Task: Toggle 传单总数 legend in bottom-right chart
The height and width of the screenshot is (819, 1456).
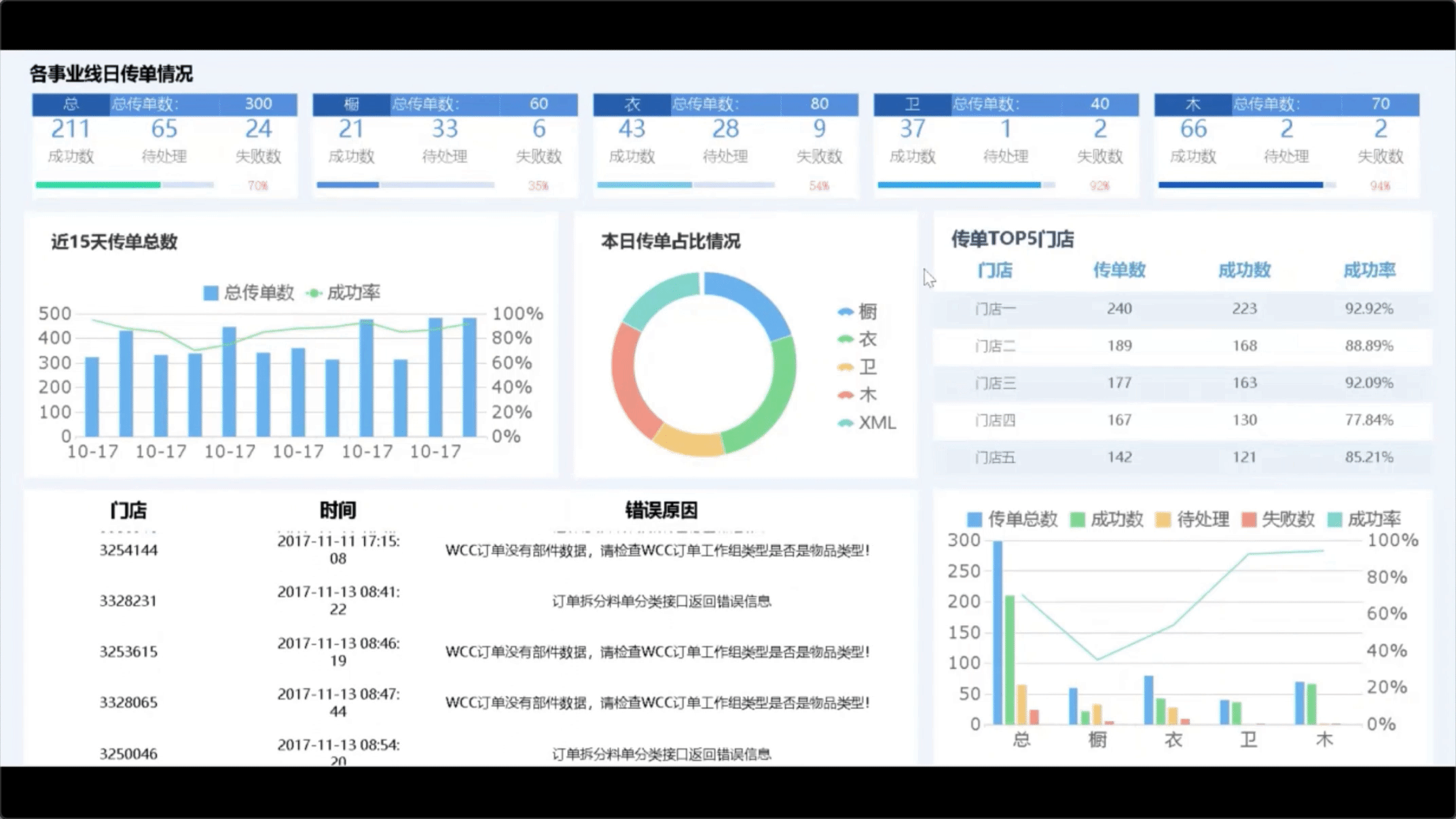Action: 1012,520
